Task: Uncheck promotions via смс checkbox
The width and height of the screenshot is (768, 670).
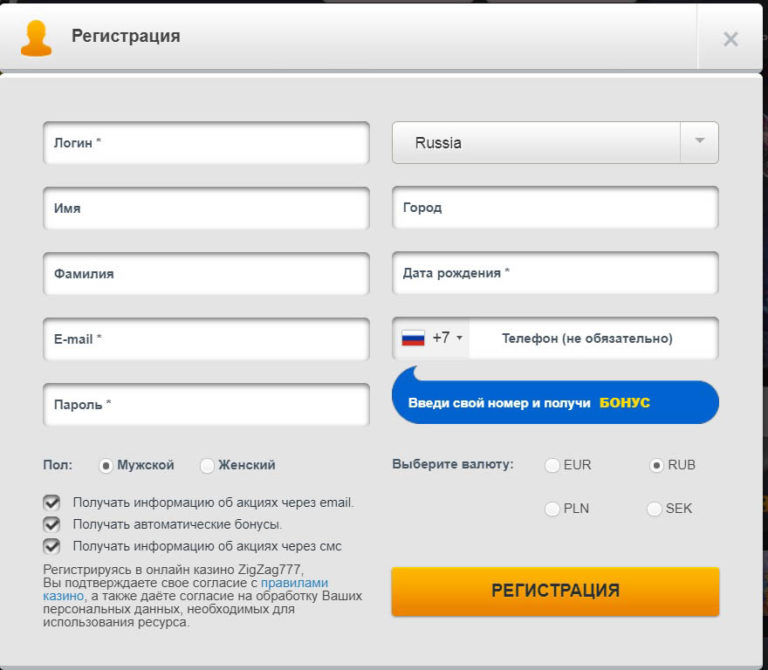Action: [51, 546]
